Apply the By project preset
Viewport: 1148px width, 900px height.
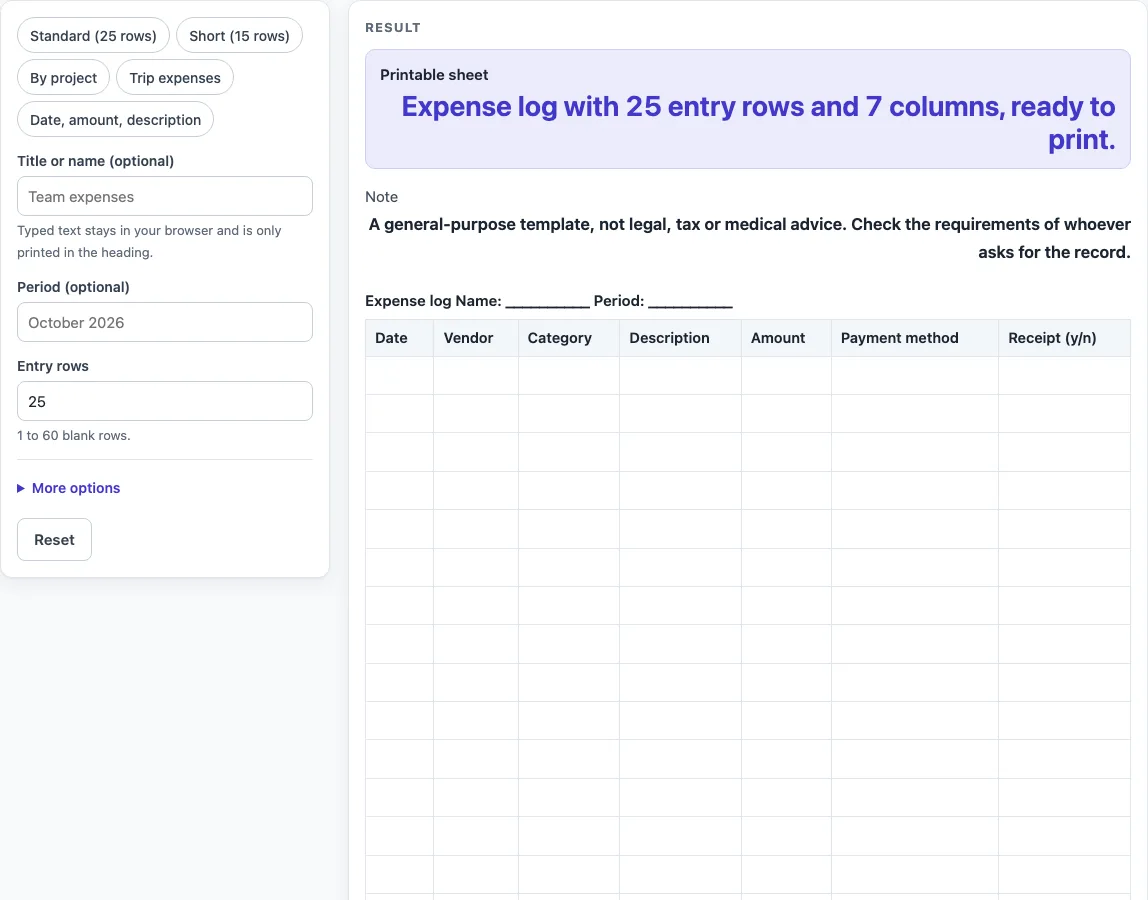63,78
